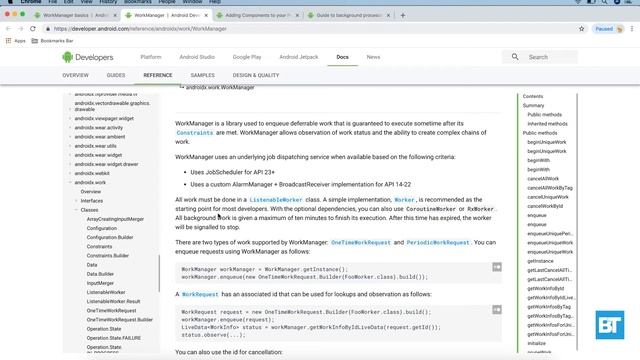This screenshot has height=360, width=640.
Task: Close the active WorkManager tab
Action: pos(206,15)
